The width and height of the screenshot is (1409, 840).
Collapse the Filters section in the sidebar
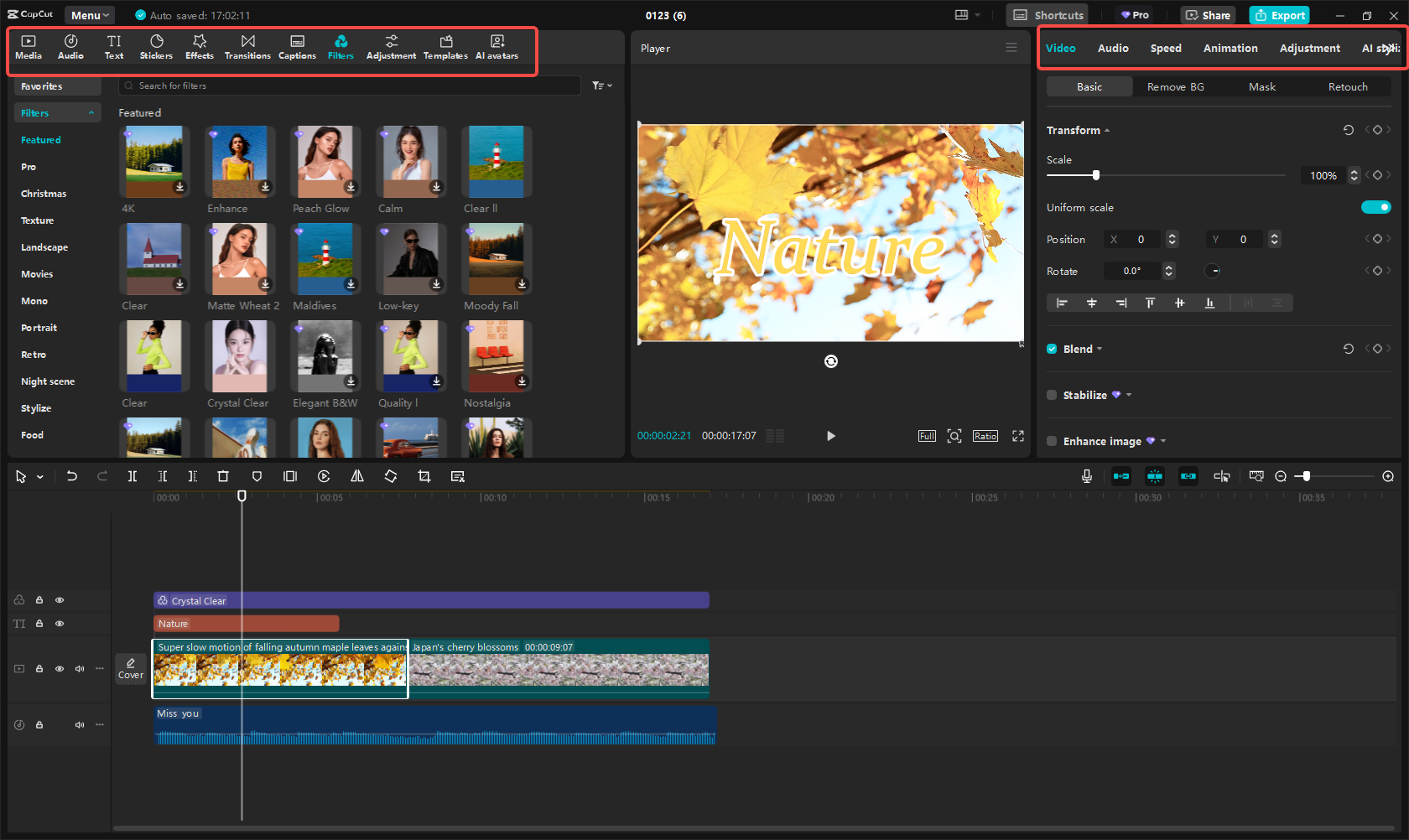click(x=91, y=112)
